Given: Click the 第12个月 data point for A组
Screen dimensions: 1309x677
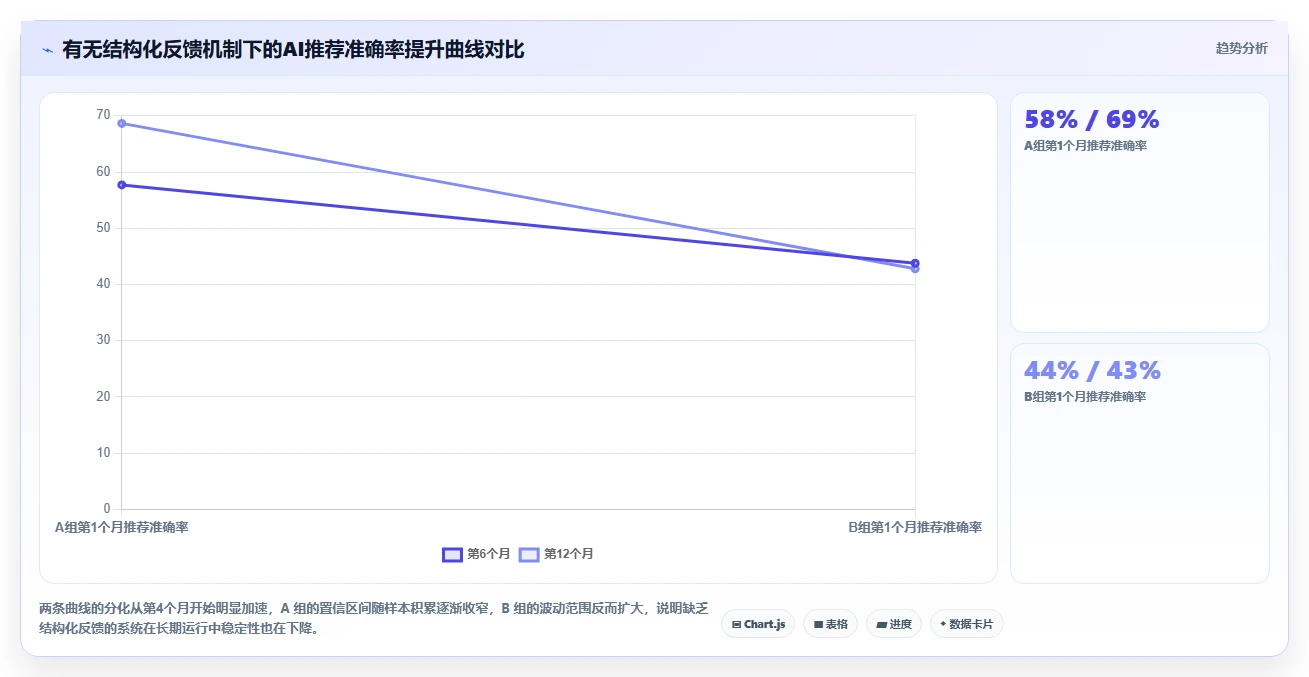Looking at the screenshot, I should pyautogui.click(x=121, y=123).
